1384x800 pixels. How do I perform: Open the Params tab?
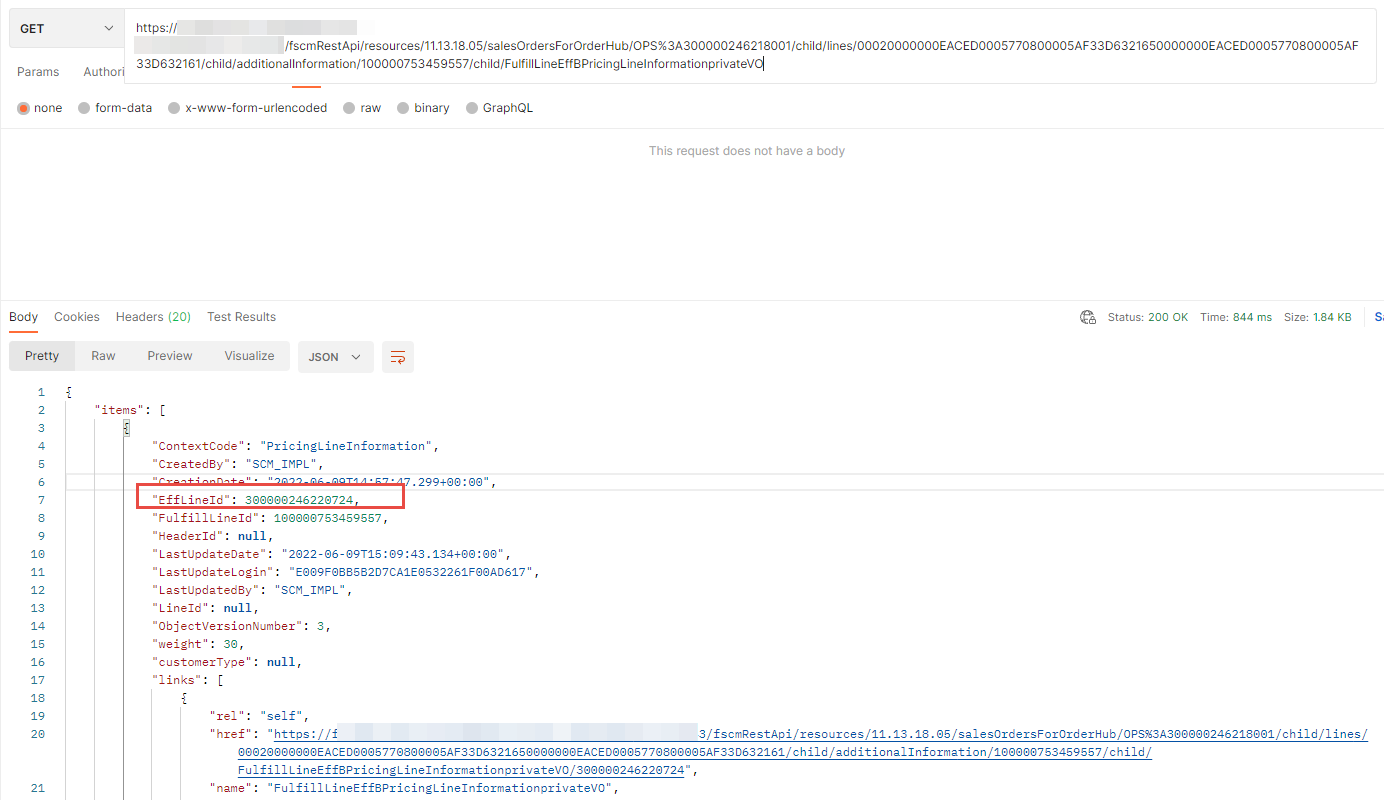pos(38,72)
